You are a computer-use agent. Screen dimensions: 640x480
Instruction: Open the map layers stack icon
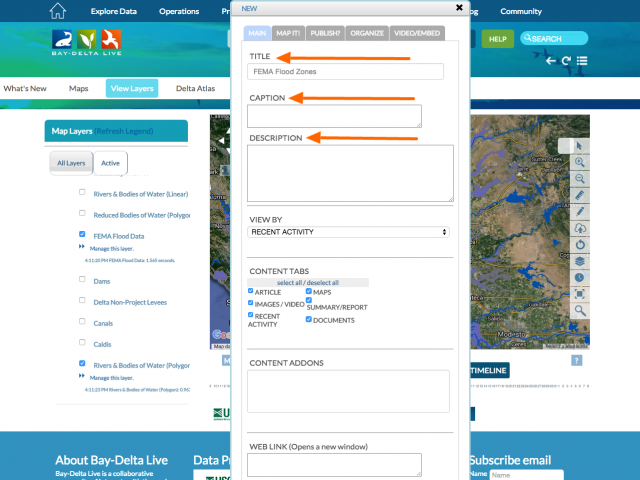pos(580,261)
